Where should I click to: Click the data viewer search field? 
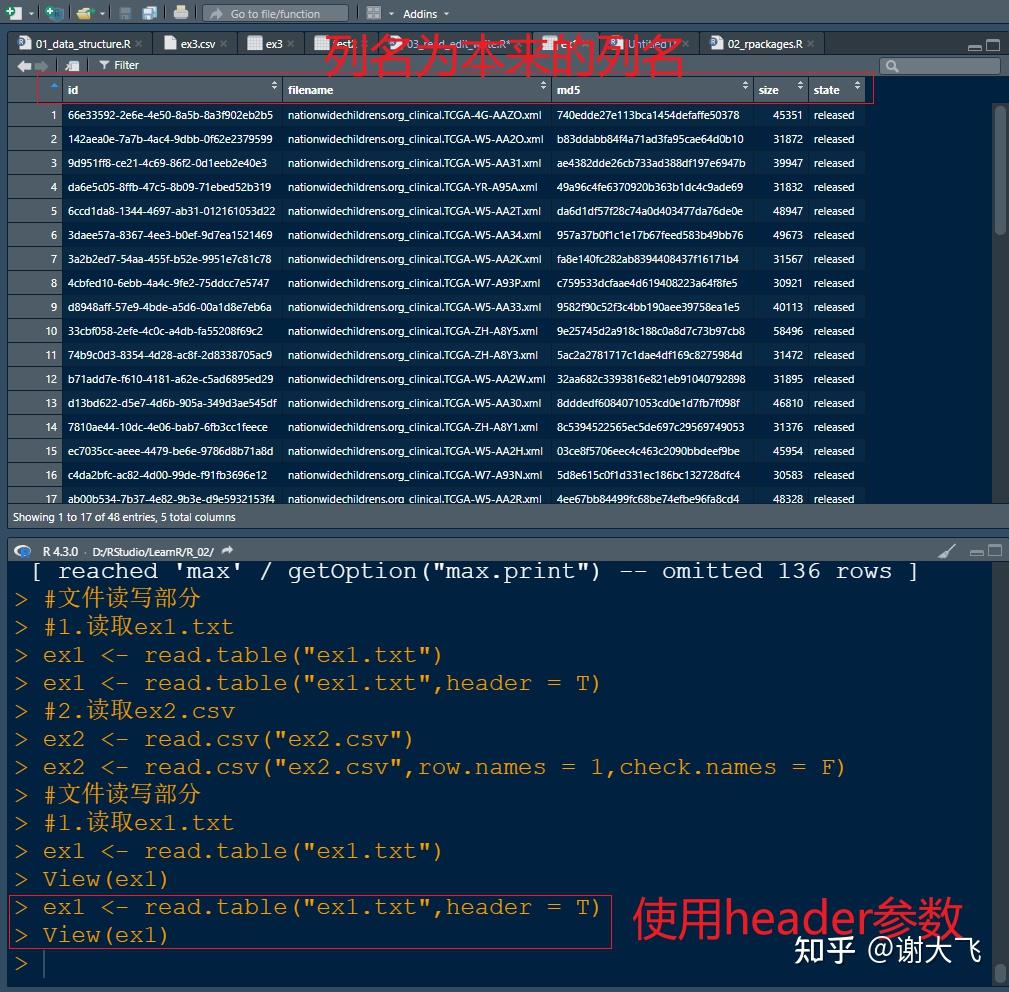940,66
